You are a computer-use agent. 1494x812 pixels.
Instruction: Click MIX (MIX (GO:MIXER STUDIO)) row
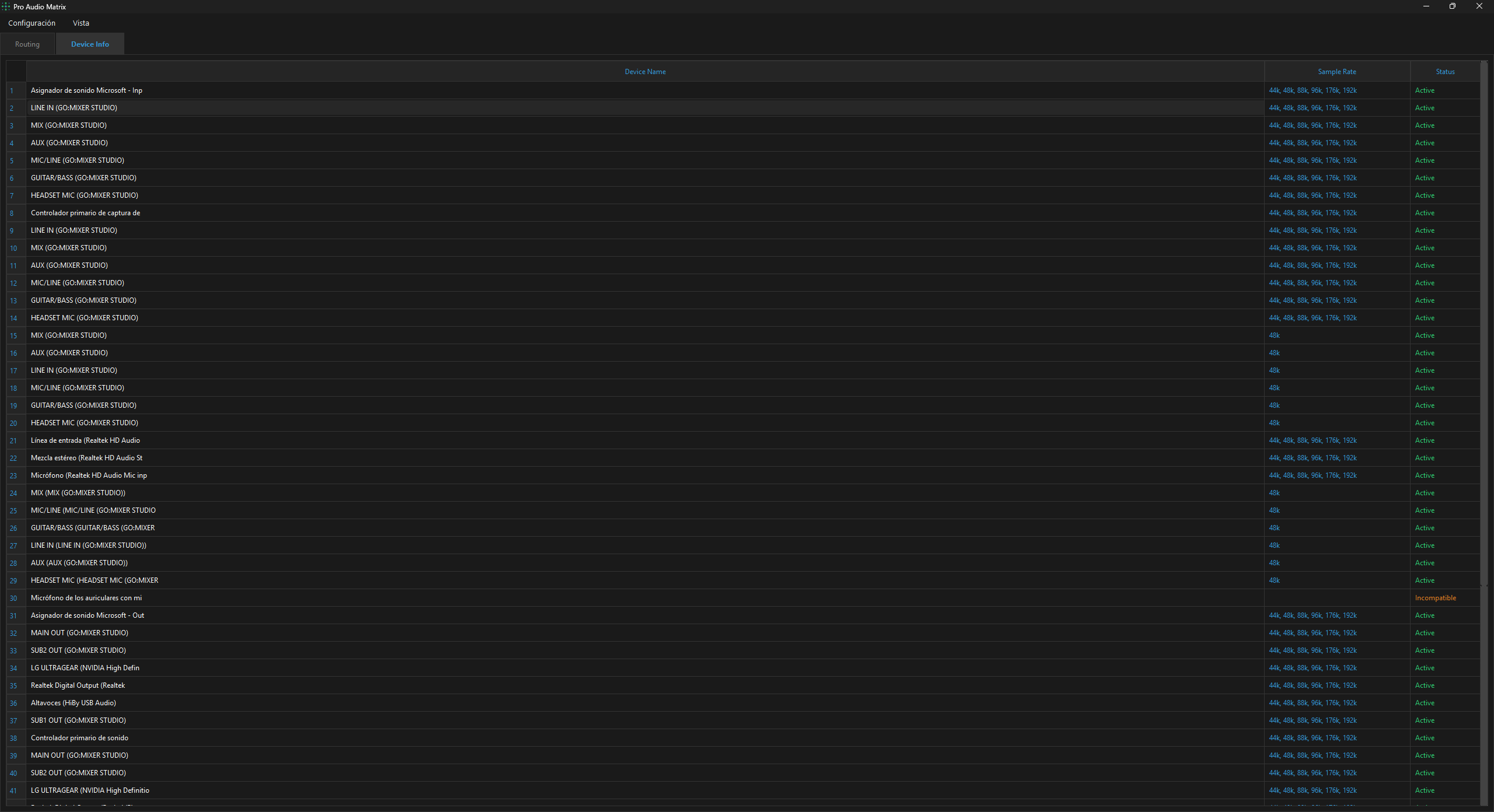click(645, 493)
